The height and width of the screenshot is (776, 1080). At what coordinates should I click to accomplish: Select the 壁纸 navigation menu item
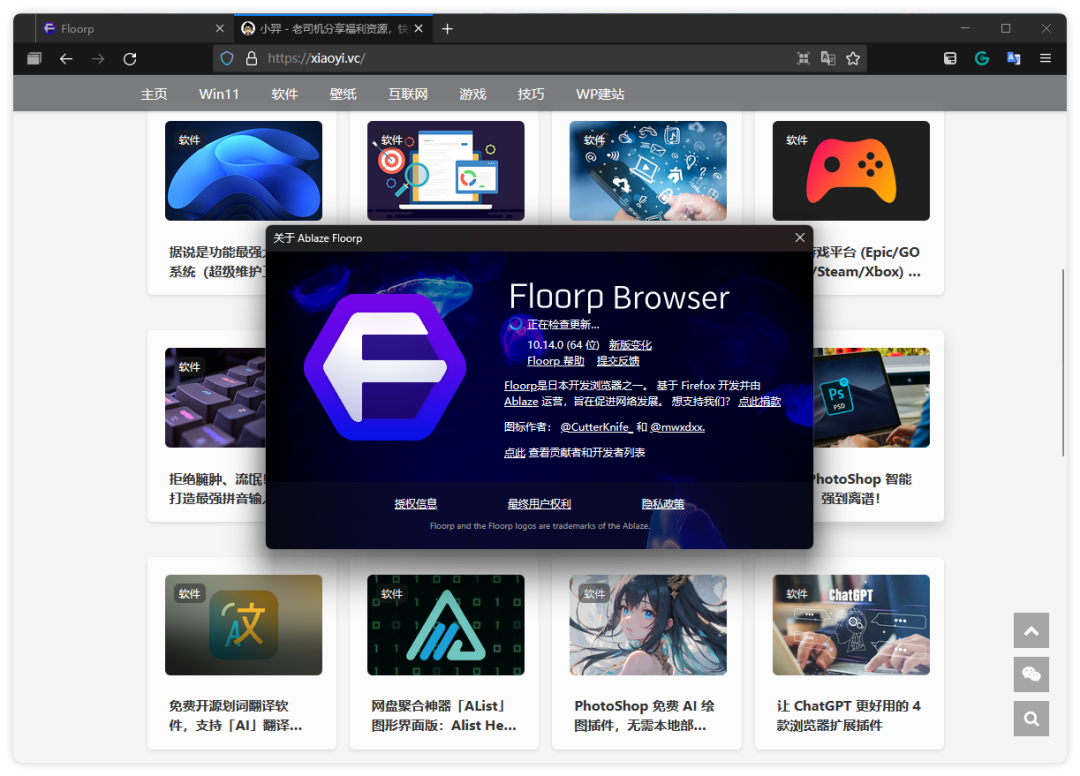click(343, 94)
